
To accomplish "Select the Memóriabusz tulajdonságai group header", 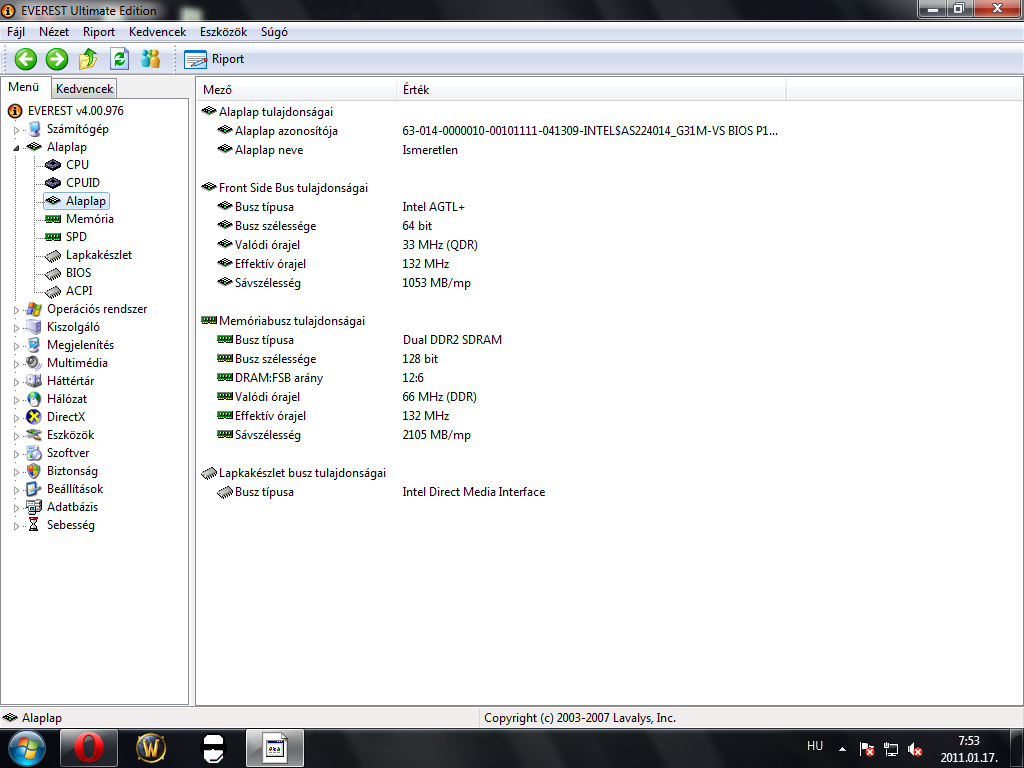I will (283, 321).
